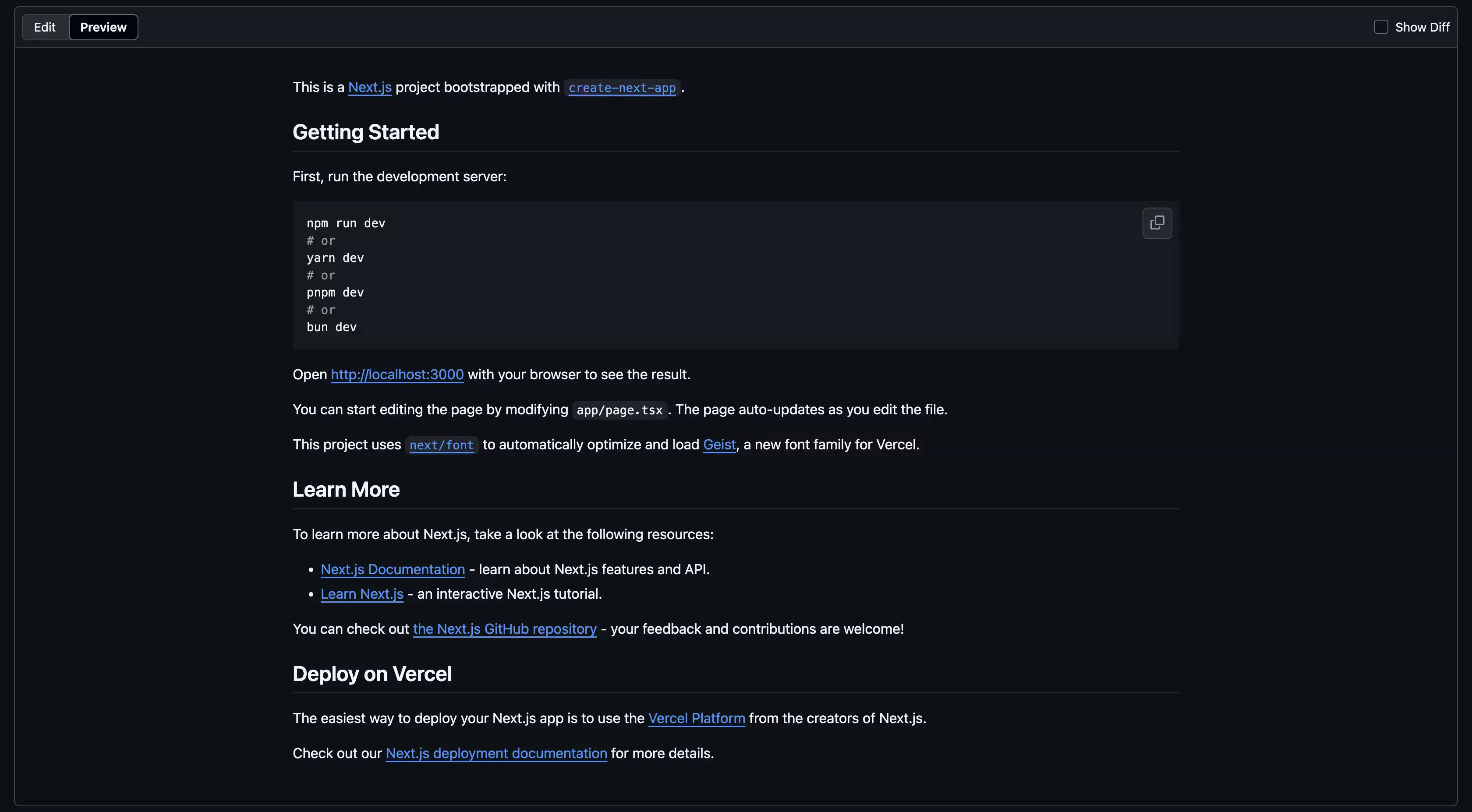This screenshot has height=812, width=1472.
Task: Open the Next.js Documentation link
Action: pos(393,570)
